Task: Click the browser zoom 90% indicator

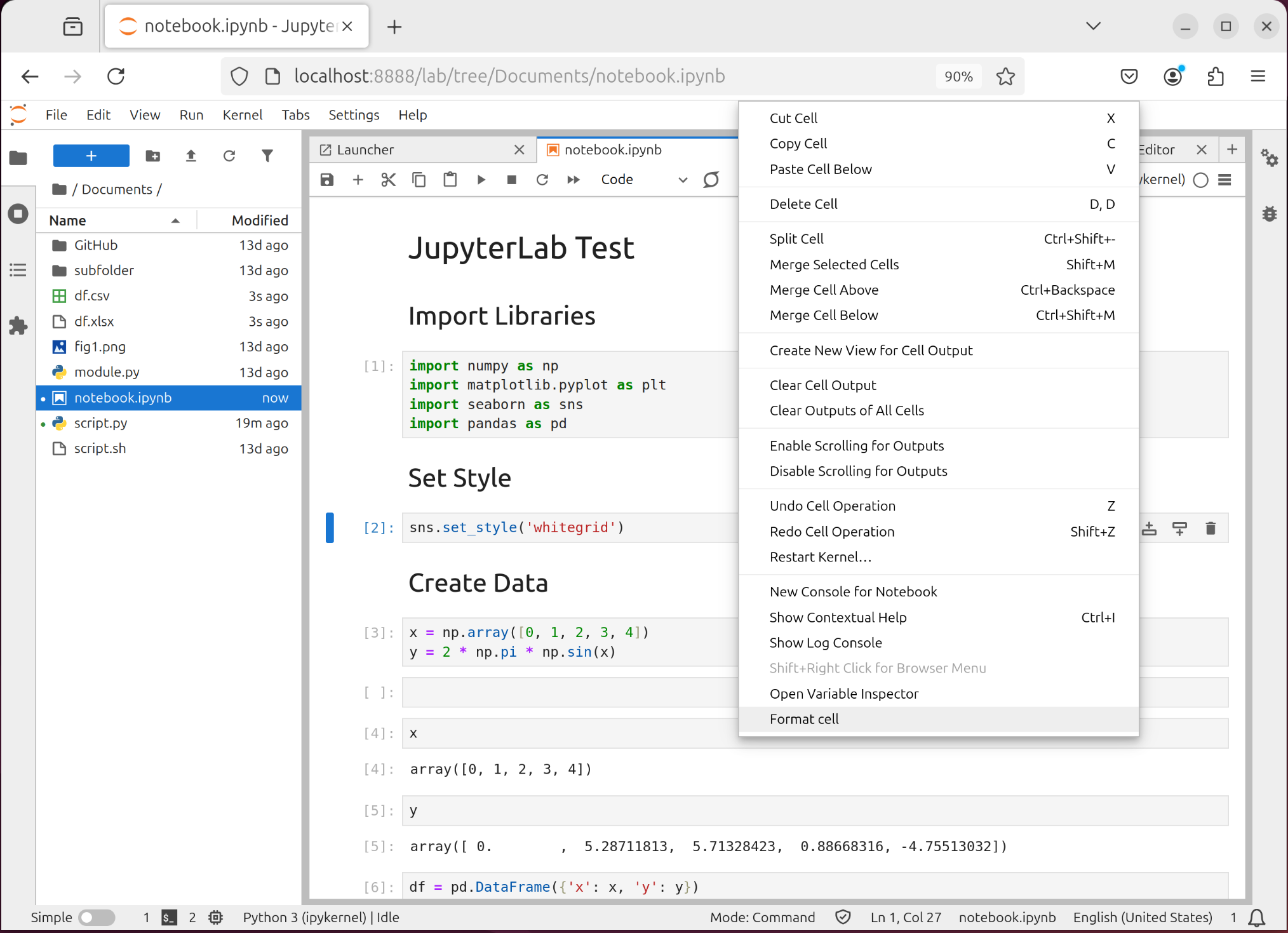Action: click(x=958, y=76)
